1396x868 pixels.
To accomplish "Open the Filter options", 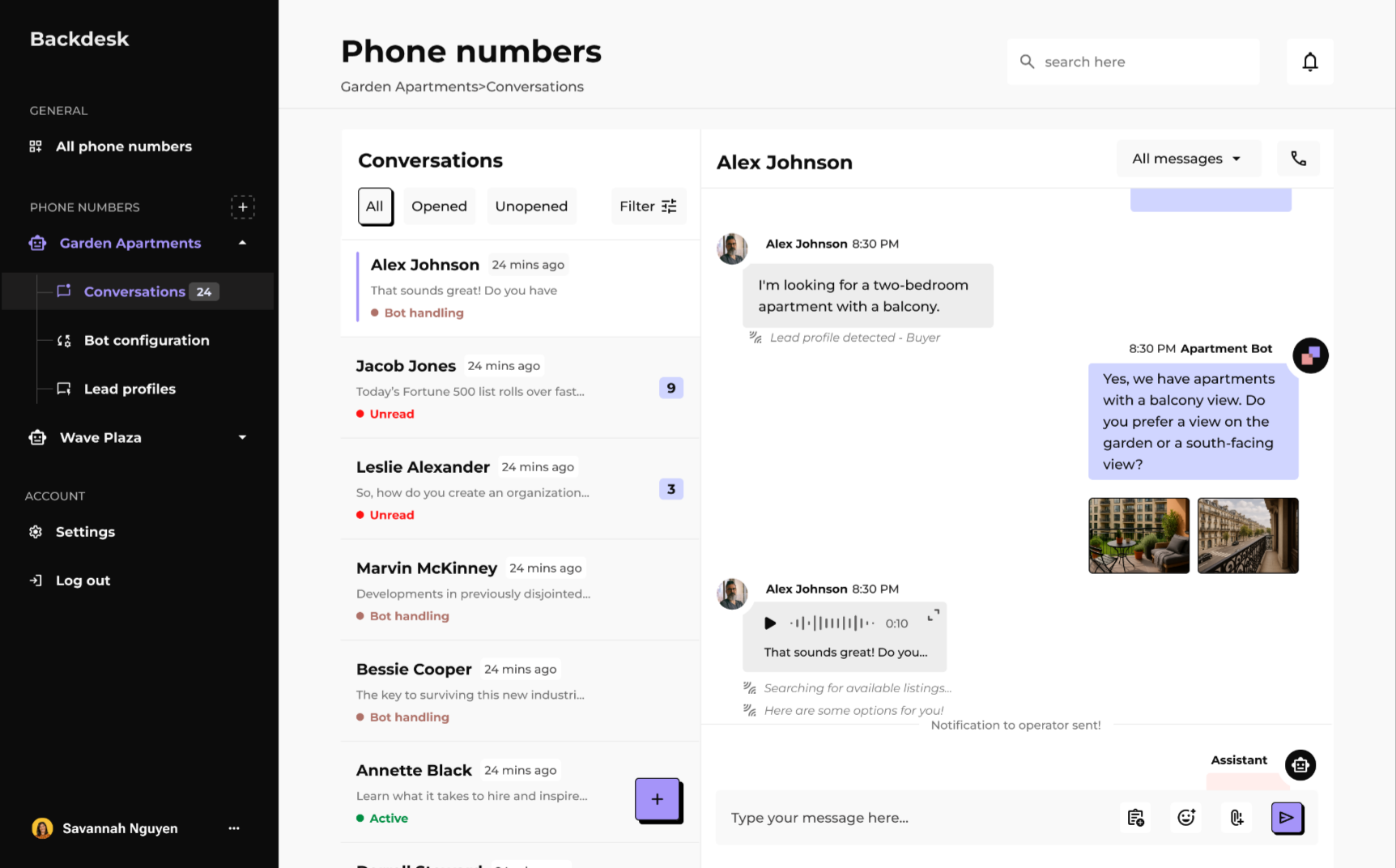I will coord(648,206).
